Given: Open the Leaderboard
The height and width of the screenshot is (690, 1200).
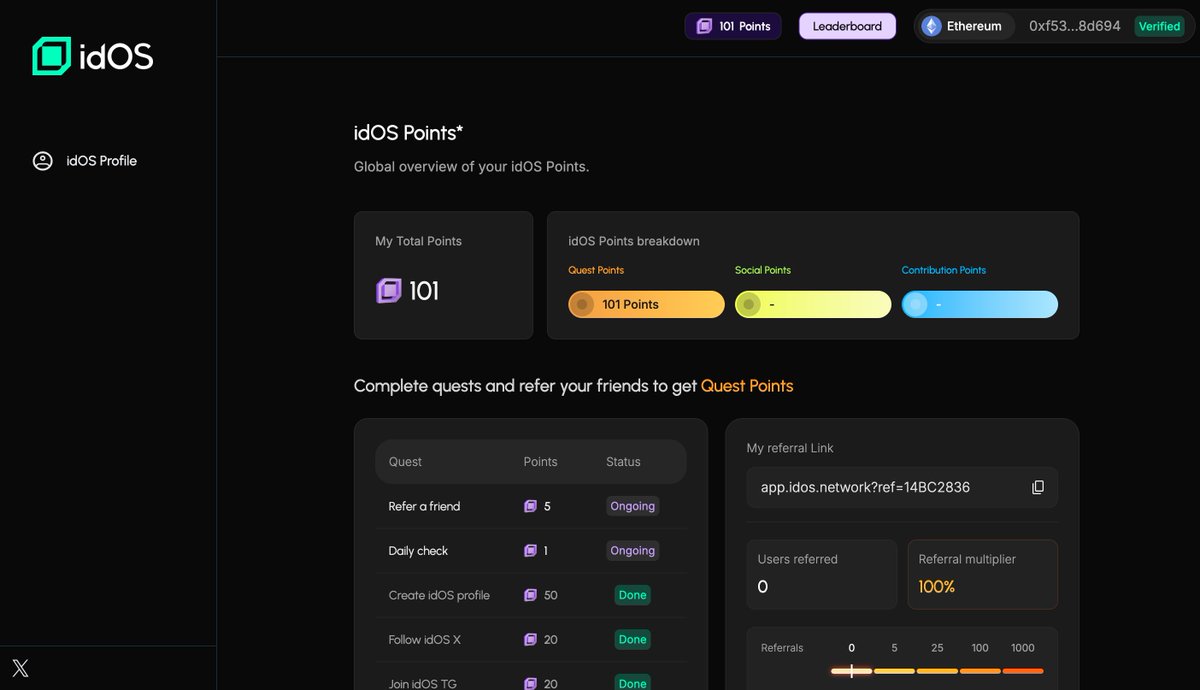Looking at the screenshot, I should pyautogui.click(x=847, y=26).
